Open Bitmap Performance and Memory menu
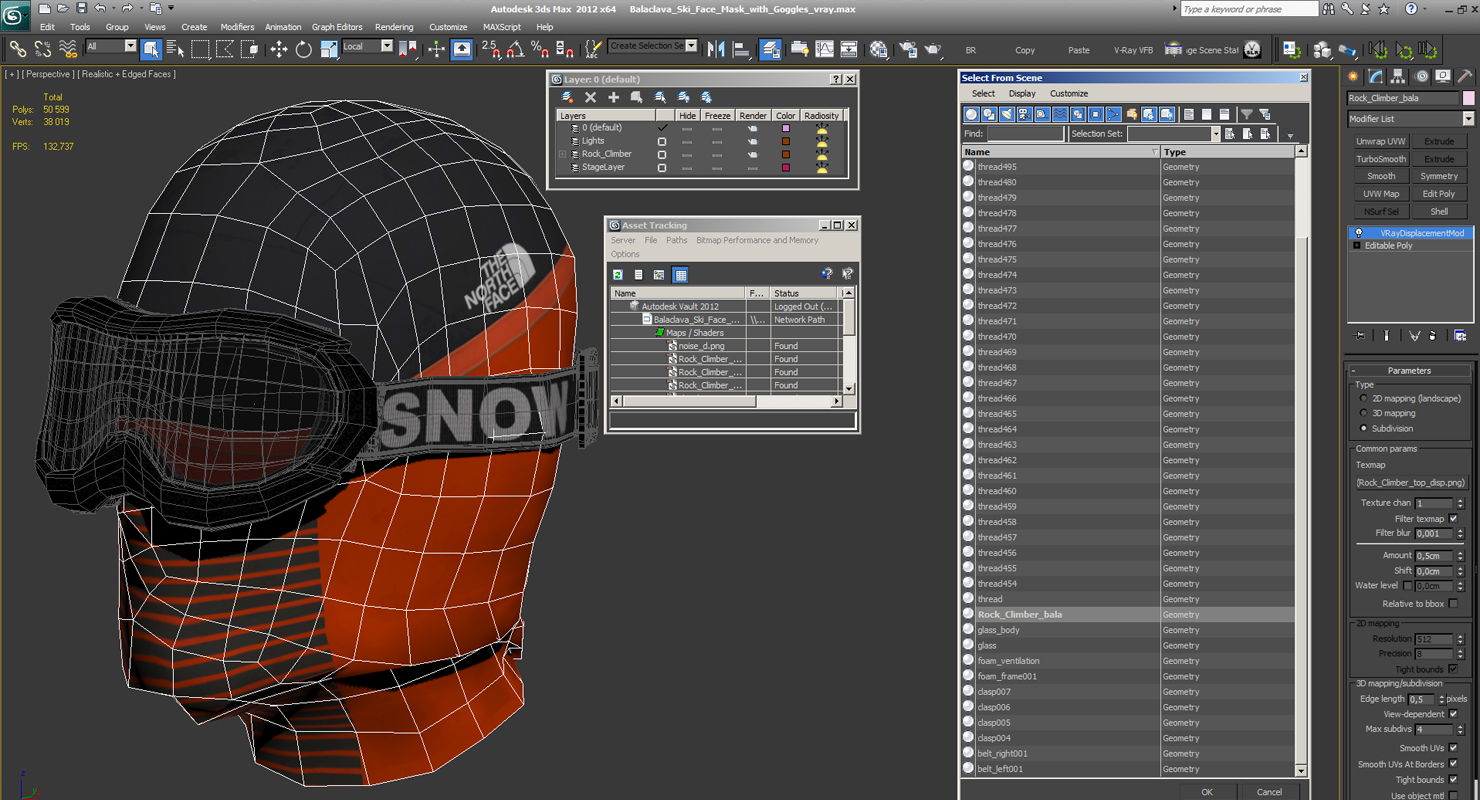This screenshot has width=1480, height=800. coord(757,240)
